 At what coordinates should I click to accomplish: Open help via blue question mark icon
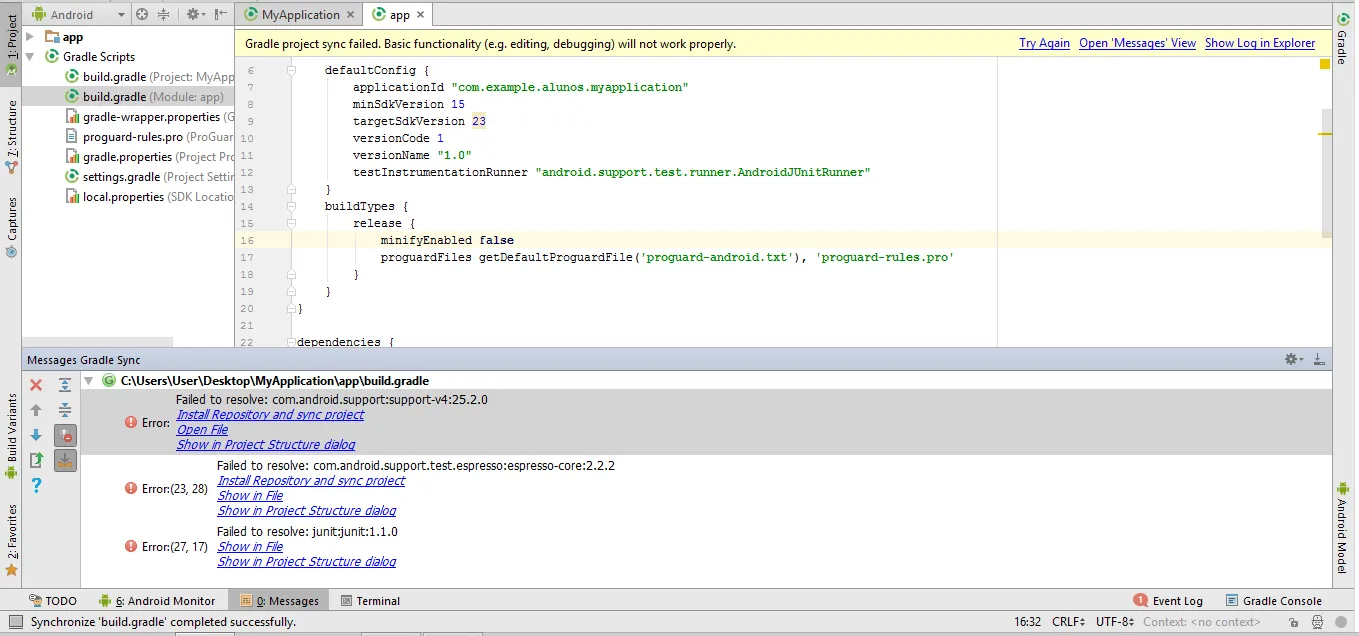[36, 485]
